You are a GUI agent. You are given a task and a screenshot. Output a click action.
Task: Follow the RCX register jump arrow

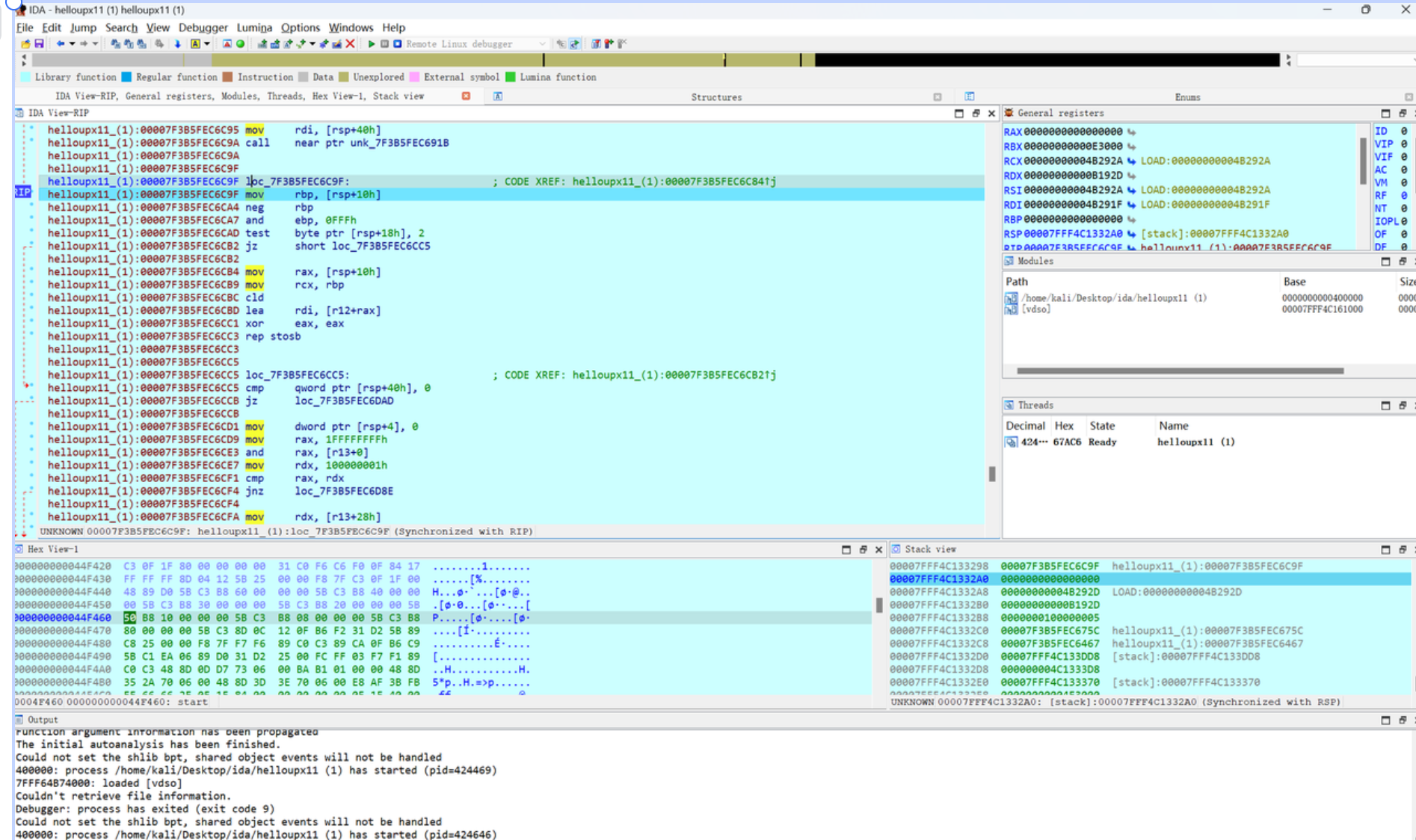click(1131, 161)
